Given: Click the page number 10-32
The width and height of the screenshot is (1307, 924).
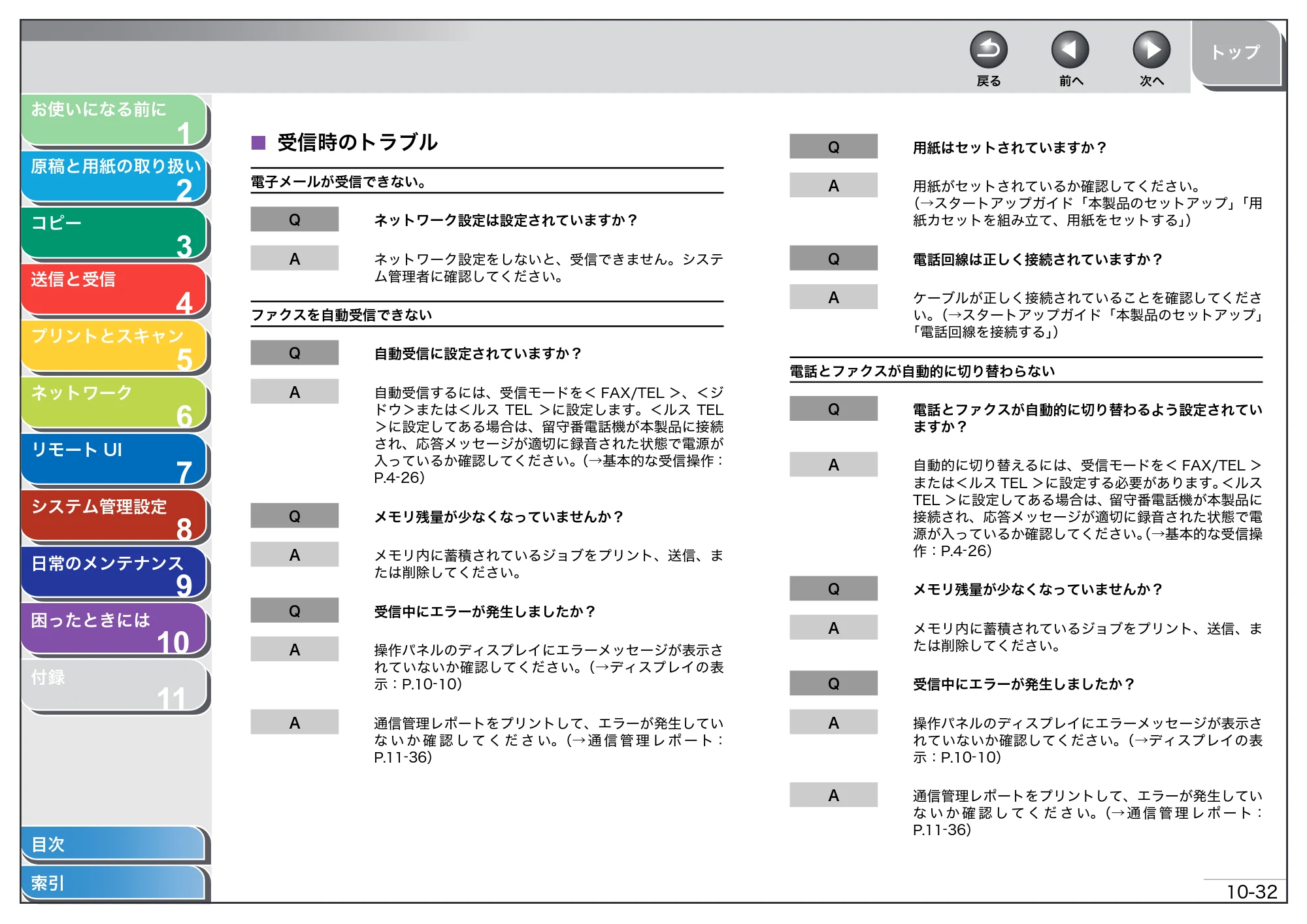Looking at the screenshot, I should tap(1251, 892).
